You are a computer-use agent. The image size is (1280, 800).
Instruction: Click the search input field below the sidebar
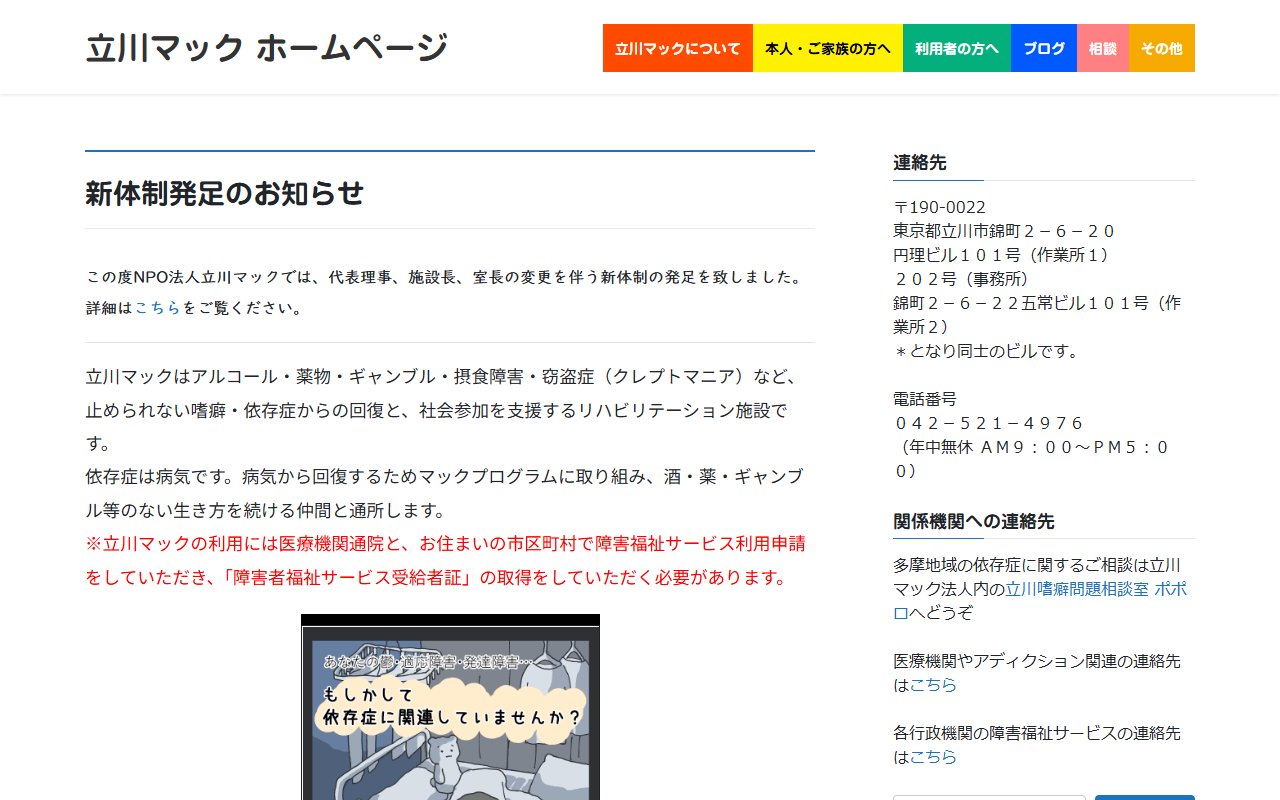[x=989, y=797]
